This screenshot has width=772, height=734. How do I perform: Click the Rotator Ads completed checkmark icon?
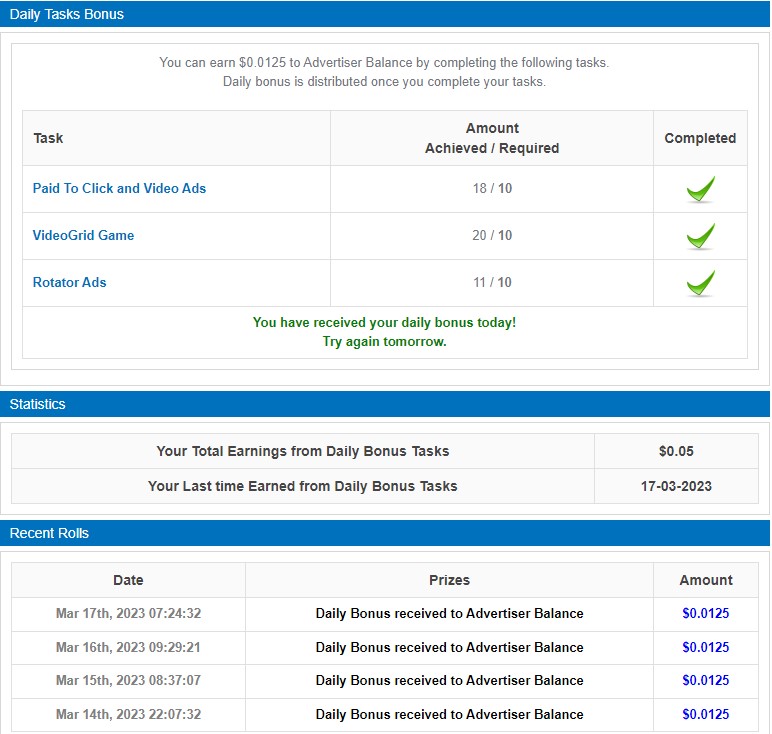(x=700, y=283)
